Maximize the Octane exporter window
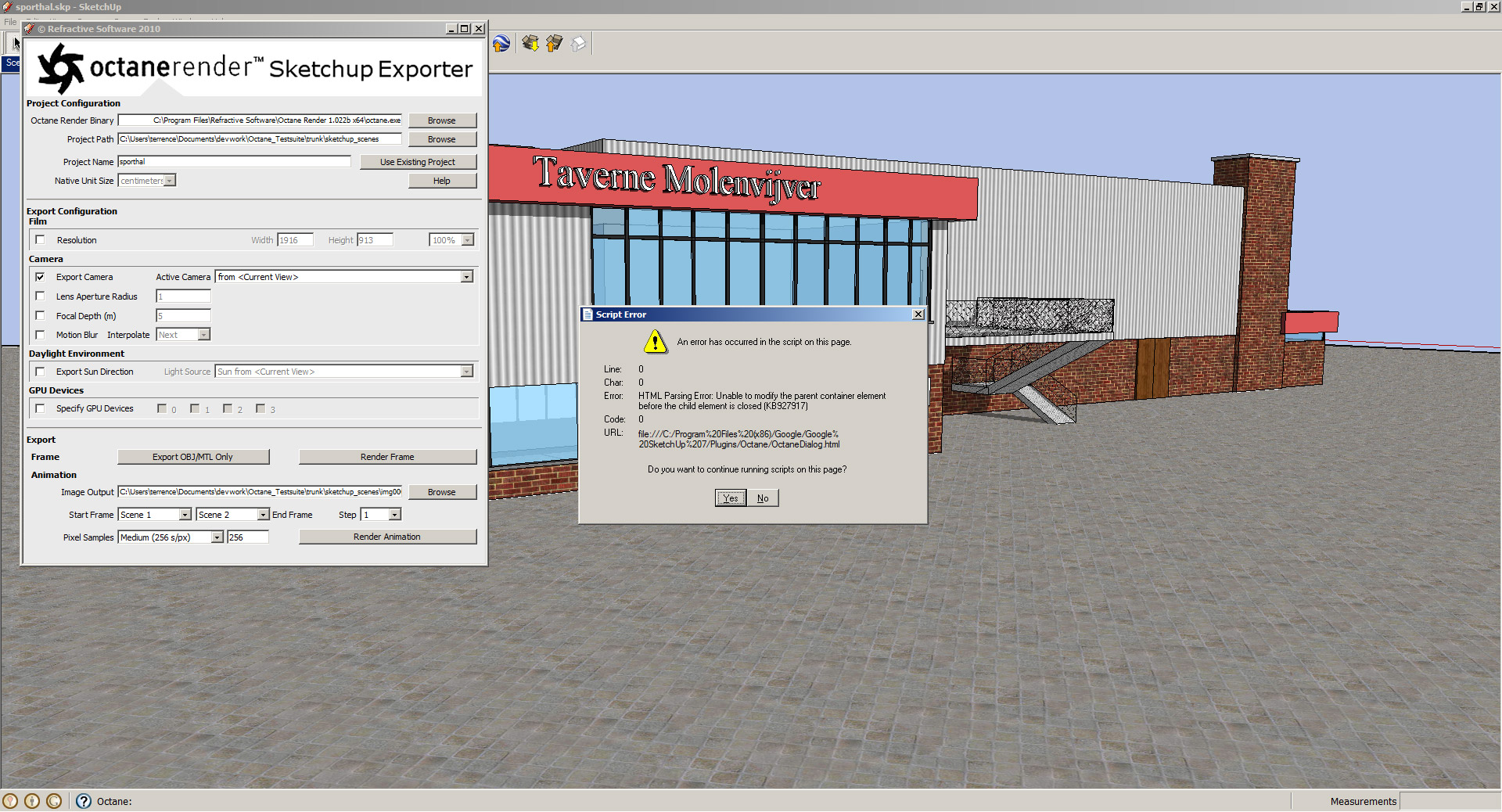The width and height of the screenshot is (1502, 812). point(465,29)
